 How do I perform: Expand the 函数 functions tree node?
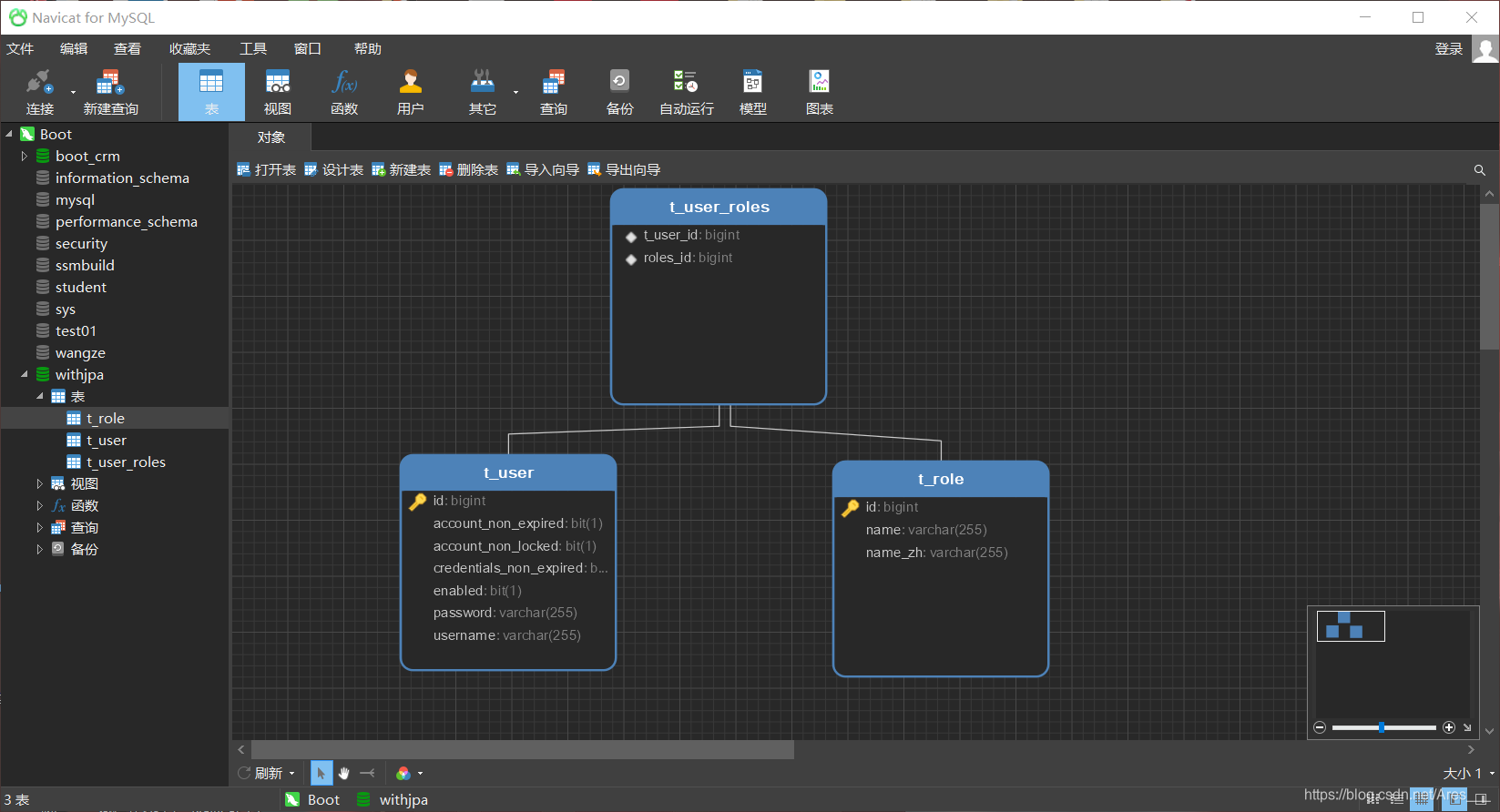point(40,505)
